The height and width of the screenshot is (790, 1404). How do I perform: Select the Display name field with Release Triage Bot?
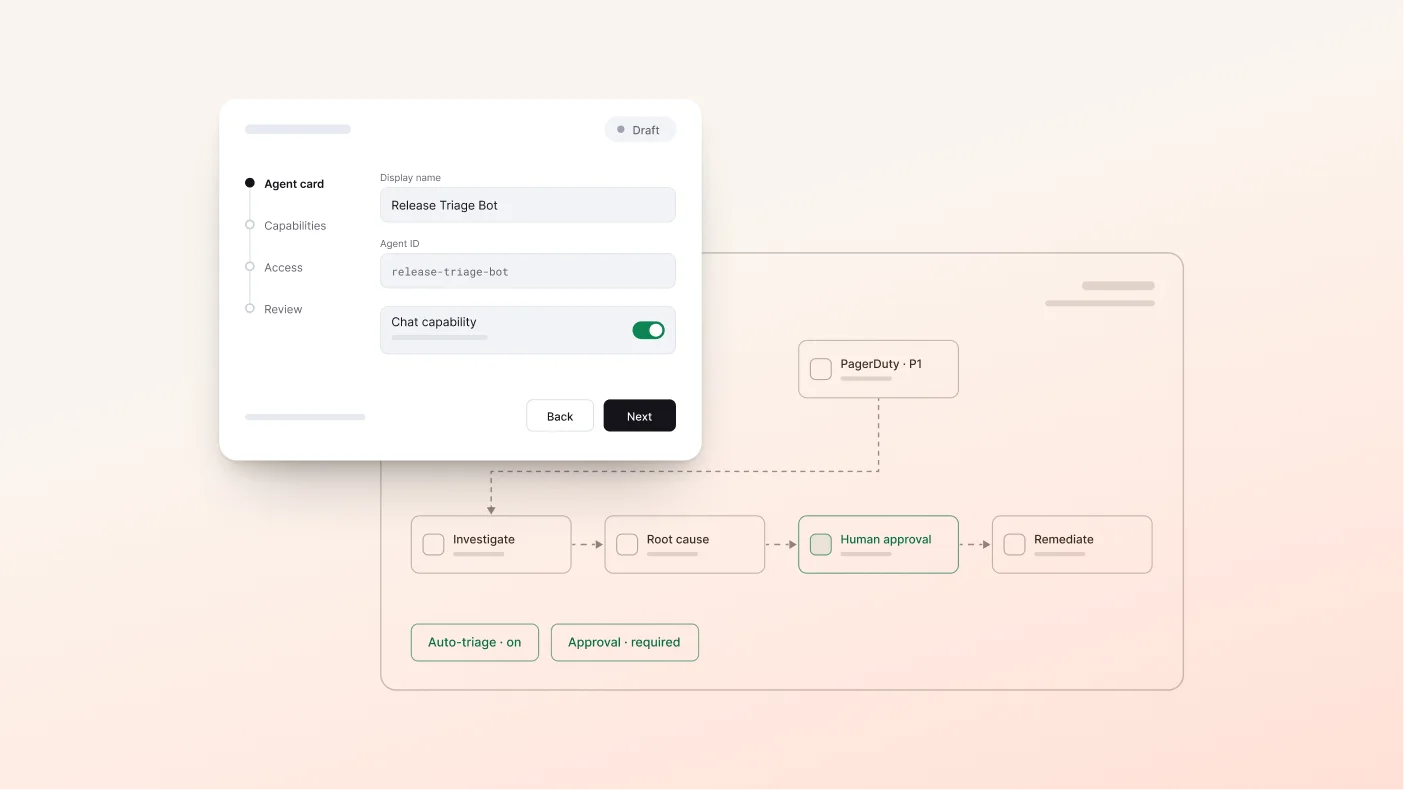point(528,205)
